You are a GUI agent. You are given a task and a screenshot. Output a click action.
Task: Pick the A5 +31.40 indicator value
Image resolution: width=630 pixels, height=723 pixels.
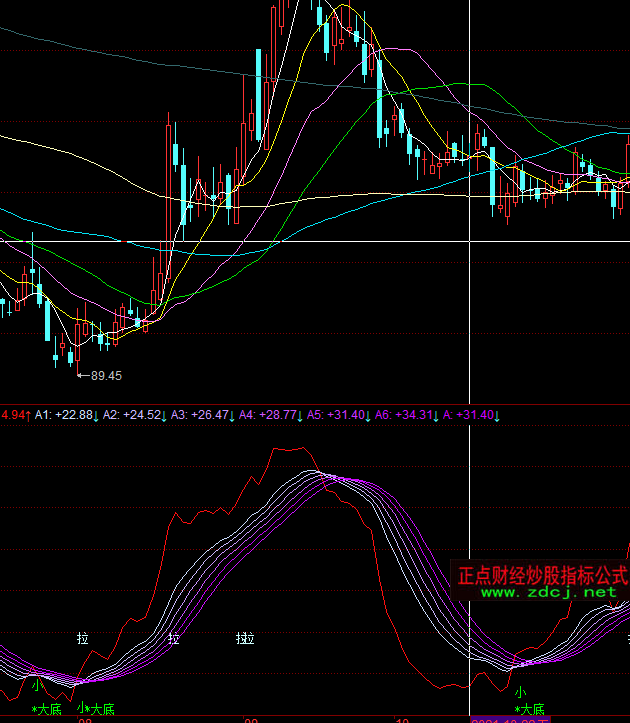338,414
